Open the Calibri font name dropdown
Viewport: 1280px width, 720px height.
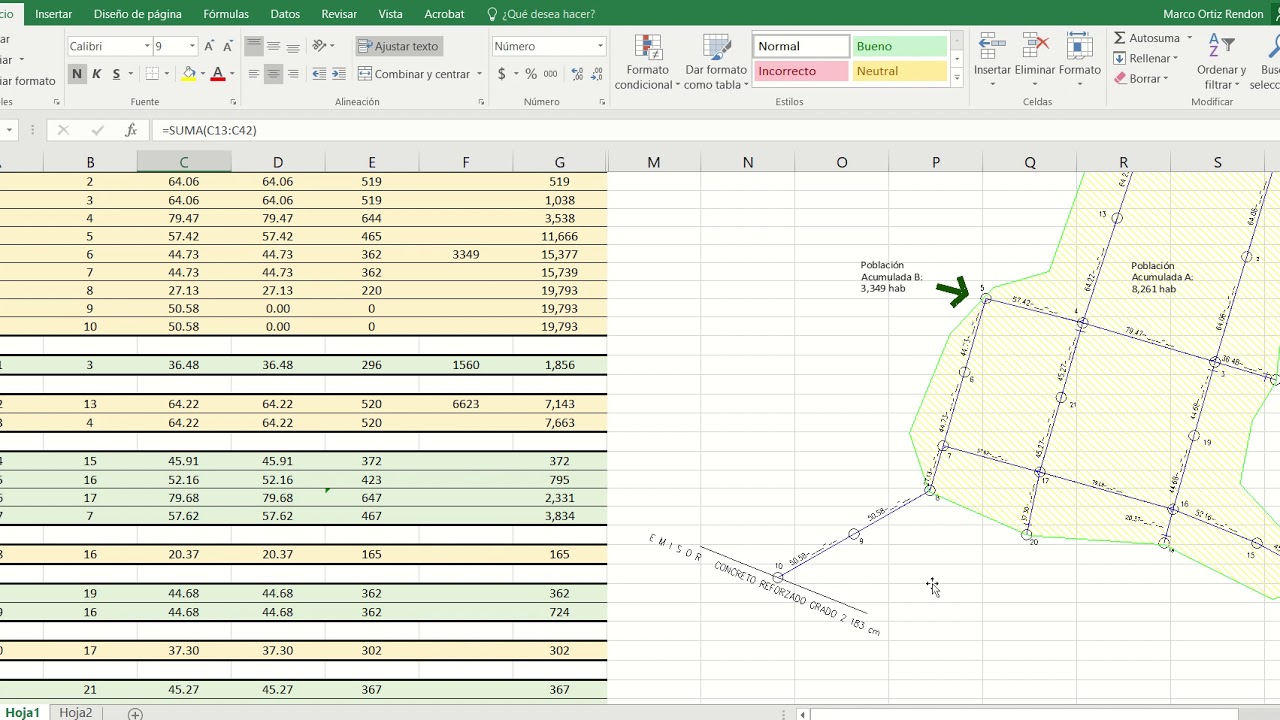(148, 46)
